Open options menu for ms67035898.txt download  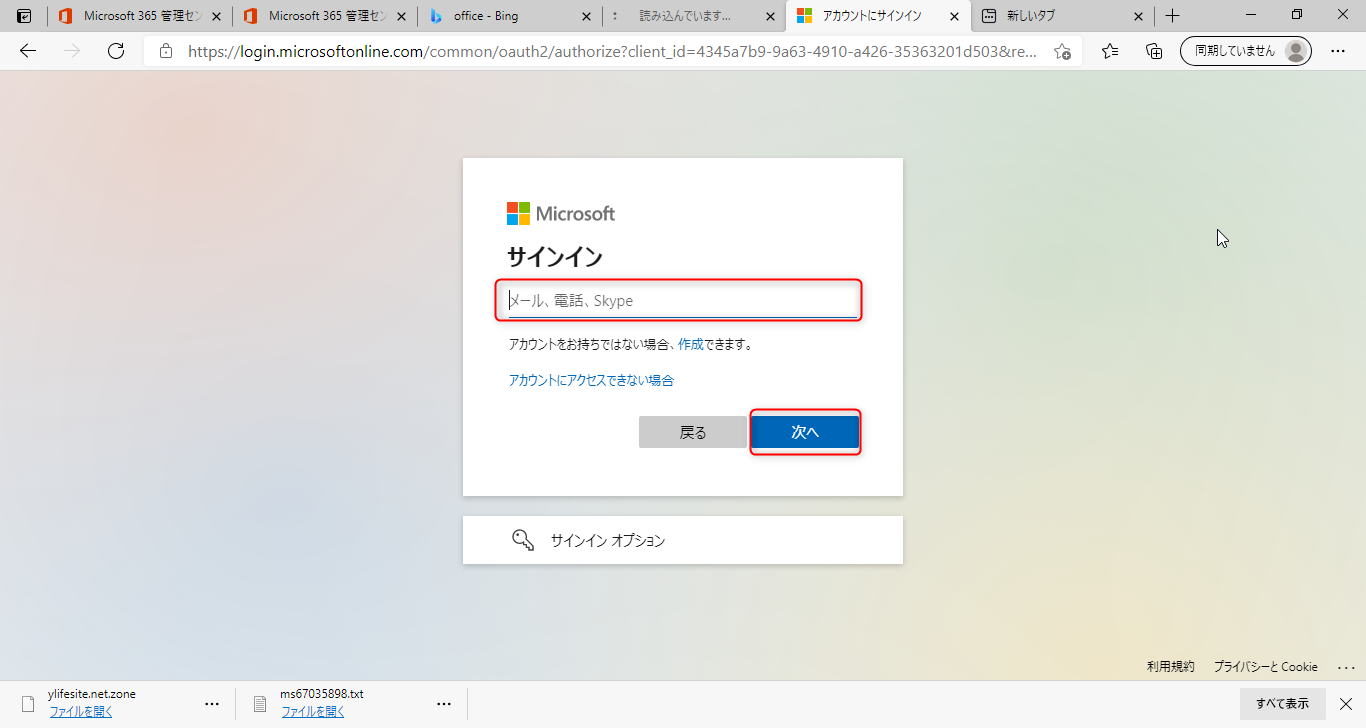pyautogui.click(x=444, y=703)
